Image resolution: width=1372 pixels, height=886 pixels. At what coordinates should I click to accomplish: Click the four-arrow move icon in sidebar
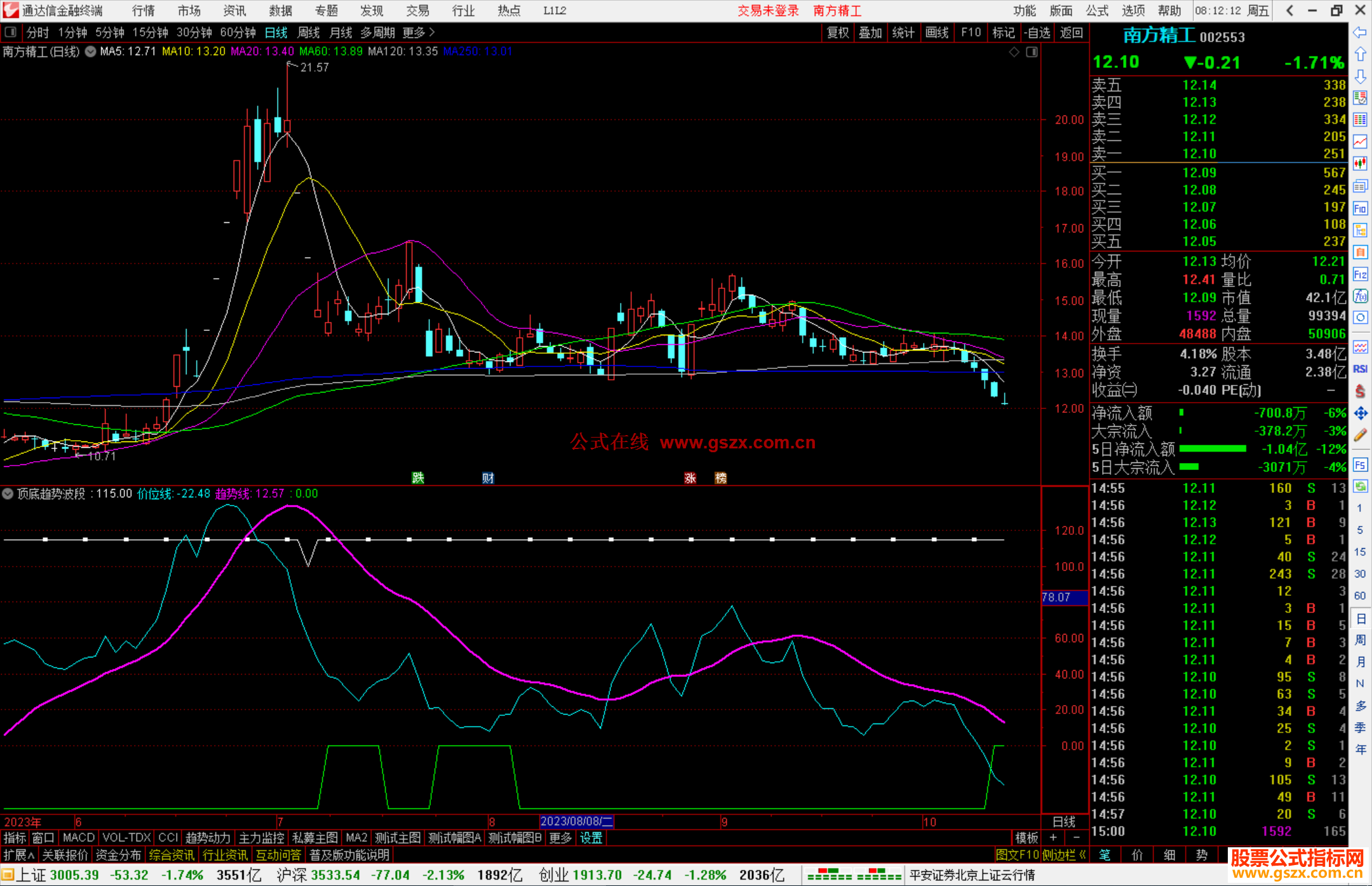coord(1360,413)
